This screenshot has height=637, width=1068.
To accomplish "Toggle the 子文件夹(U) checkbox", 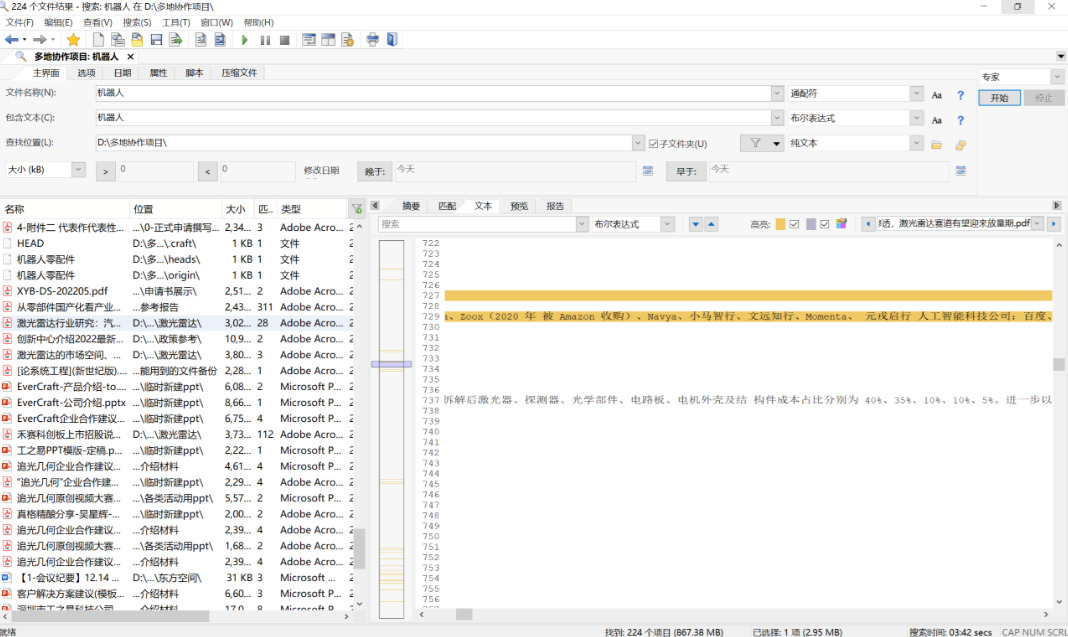I will [653, 144].
